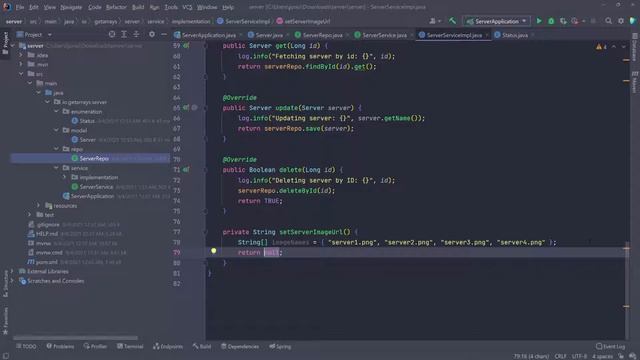Expand Scratches and Consoles node
Image resolution: width=640 pixels, height=360 pixels.
(x=13, y=281)
